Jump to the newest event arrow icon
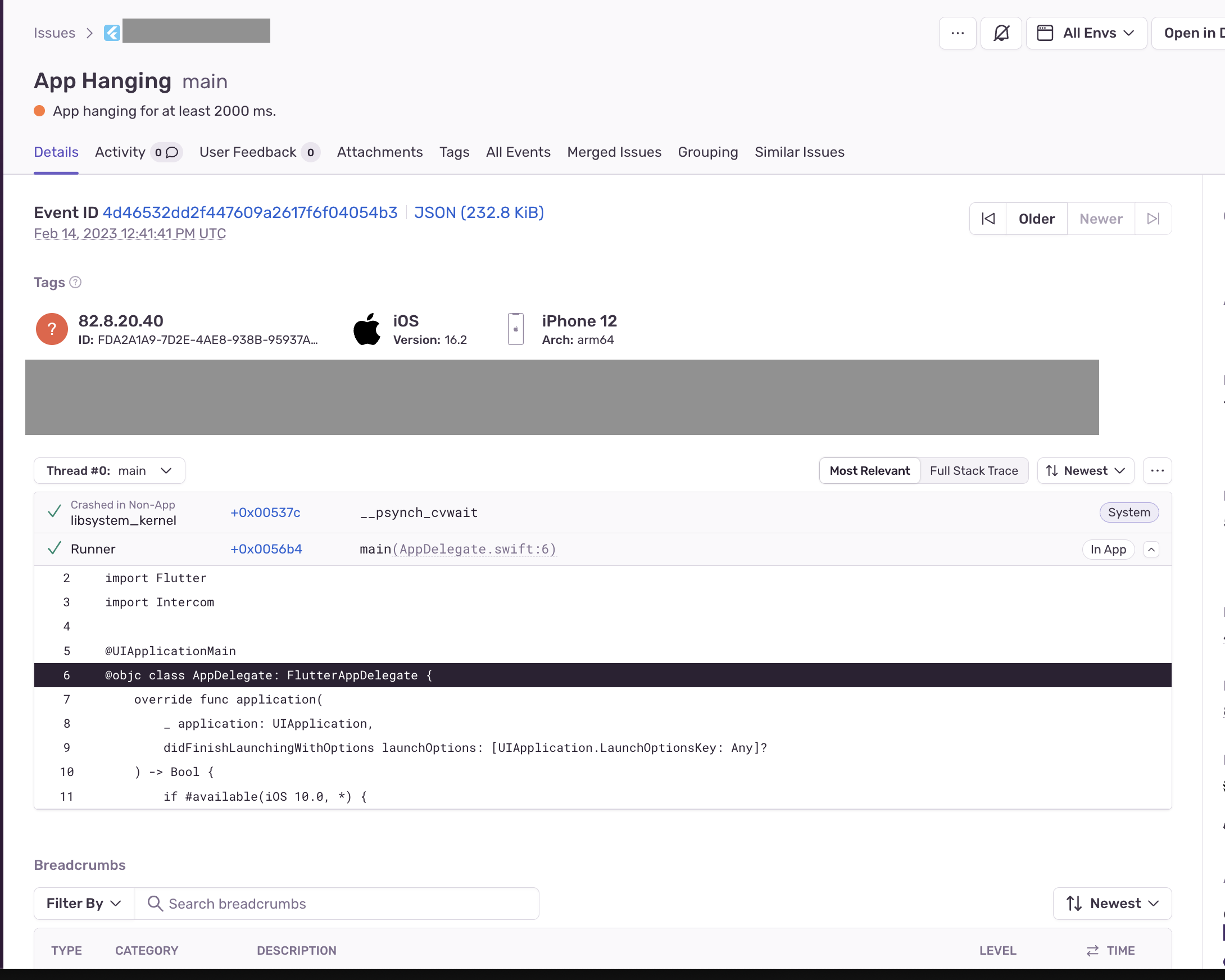The height and width of the screenshot is (980, 1225). [1154, 218]
